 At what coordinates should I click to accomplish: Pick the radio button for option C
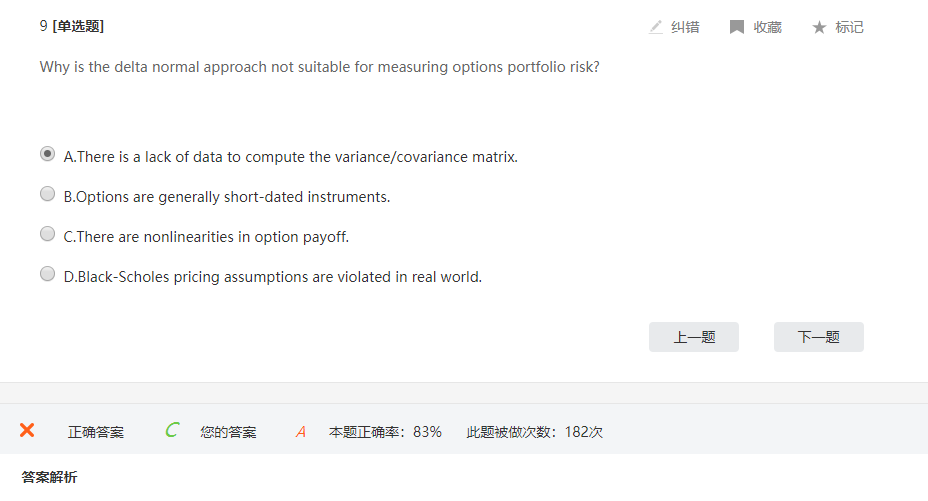tap(47, 234)
